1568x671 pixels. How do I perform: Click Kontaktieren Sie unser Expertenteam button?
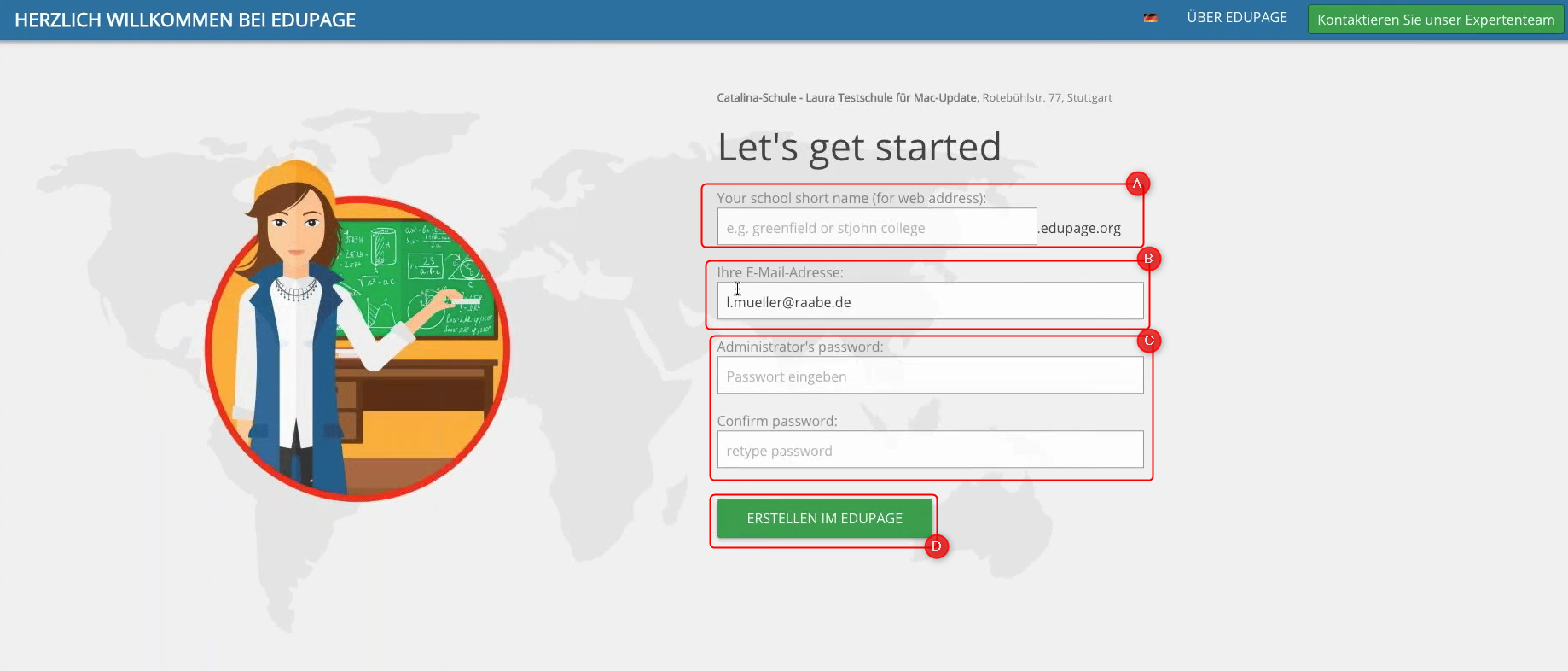coord(1436,20)
